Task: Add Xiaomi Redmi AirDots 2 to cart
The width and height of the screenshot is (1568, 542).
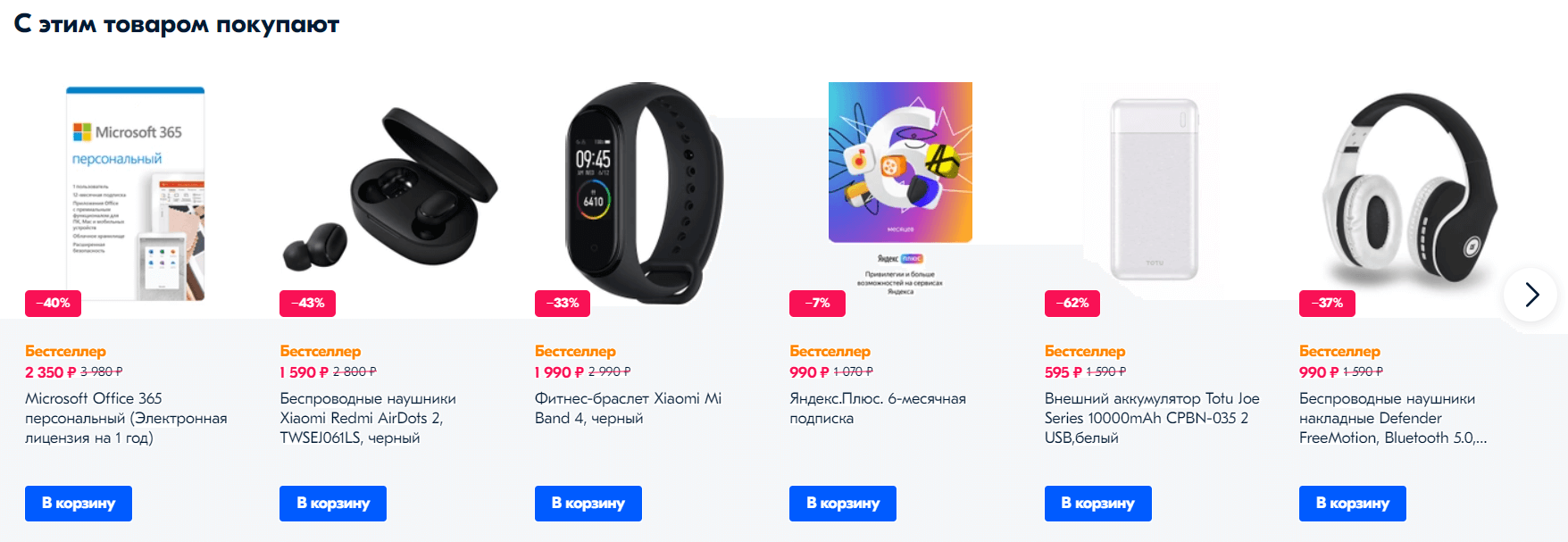Action: coord(333,504)
